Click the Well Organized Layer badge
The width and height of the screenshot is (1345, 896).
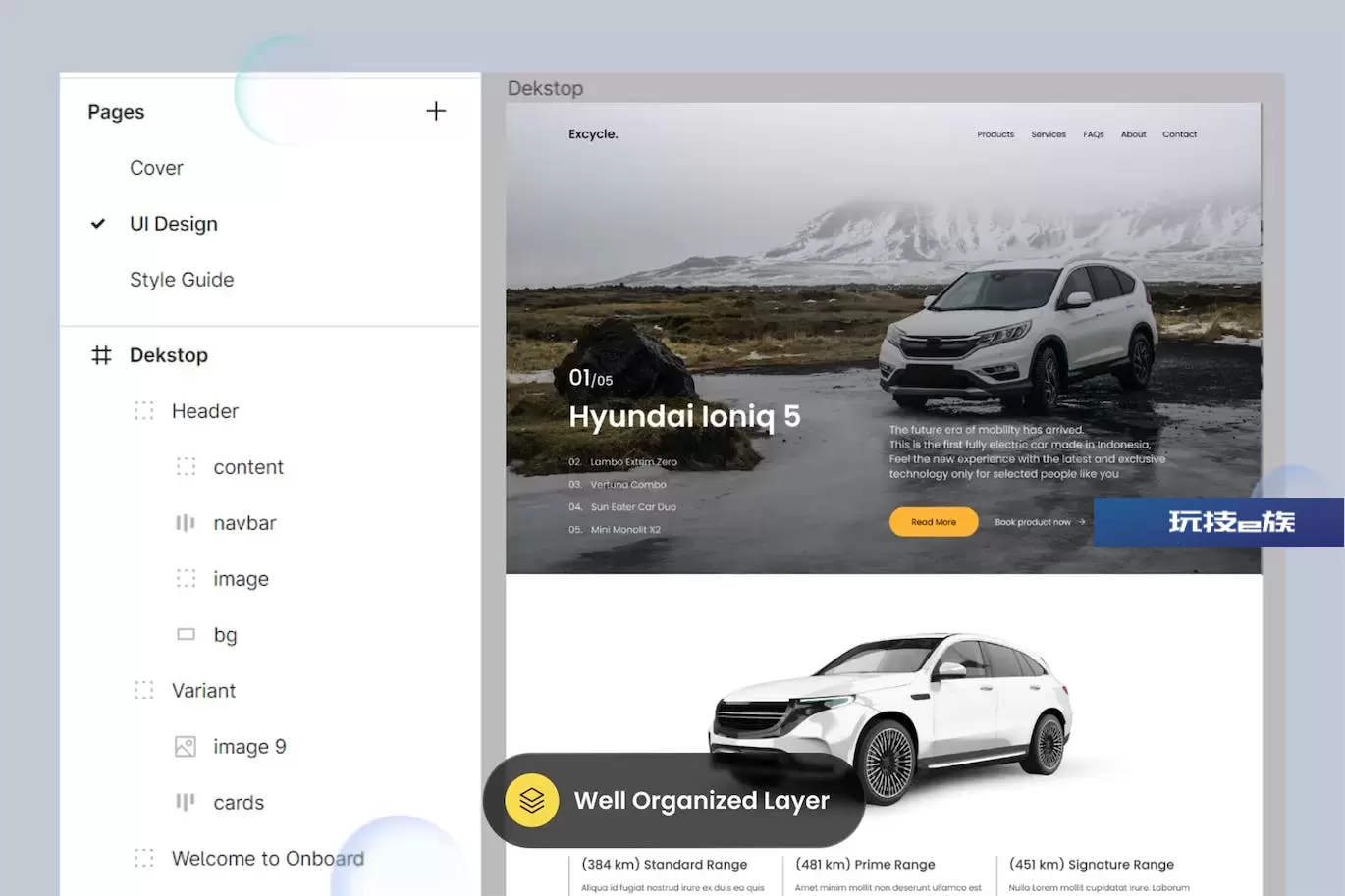[x=673, y=801]
